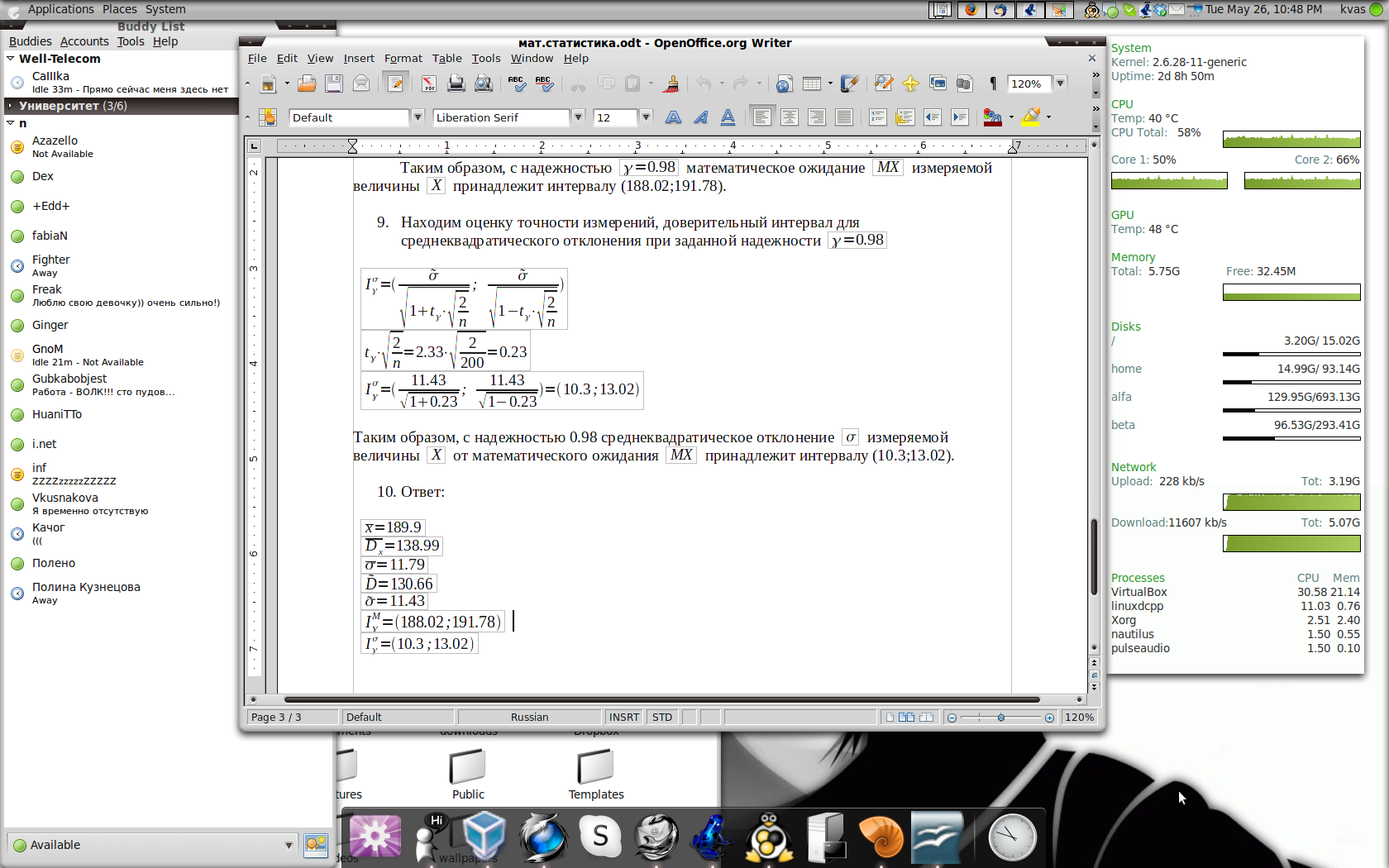Open Font Size dropdown showing 12
This screenshot has width=1389, height=868.
pyautogui.click(x=647, y=117)
